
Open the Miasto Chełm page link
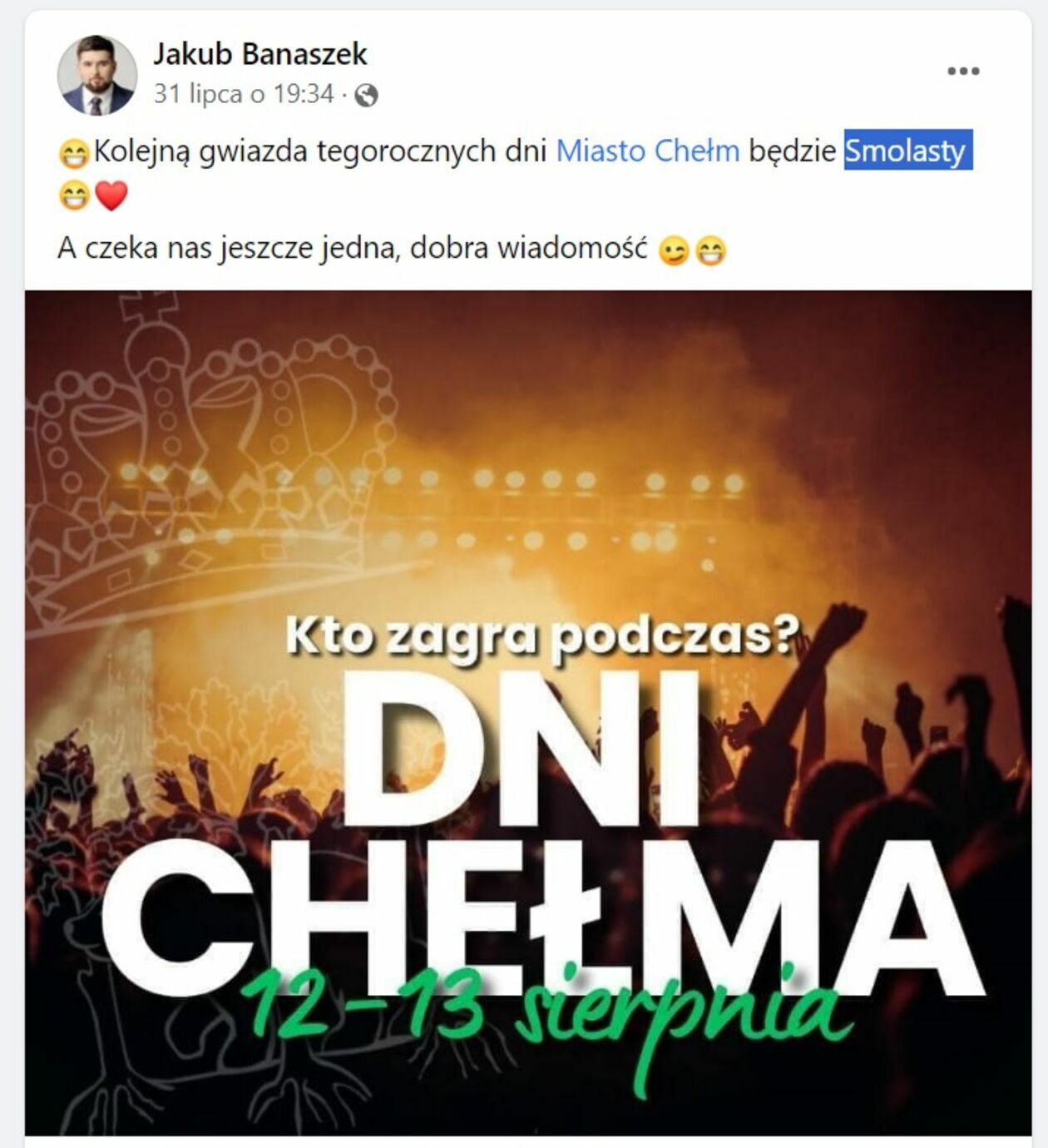coord(647,151)
